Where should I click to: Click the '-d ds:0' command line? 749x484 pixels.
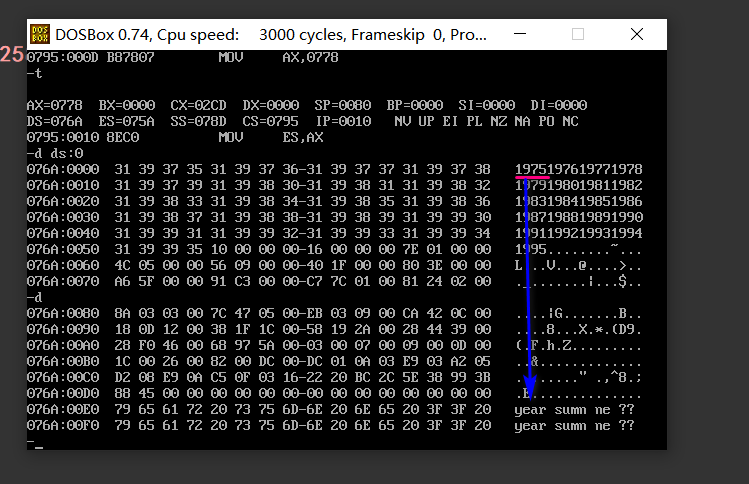pyautogui.click(x=54, y=153)
